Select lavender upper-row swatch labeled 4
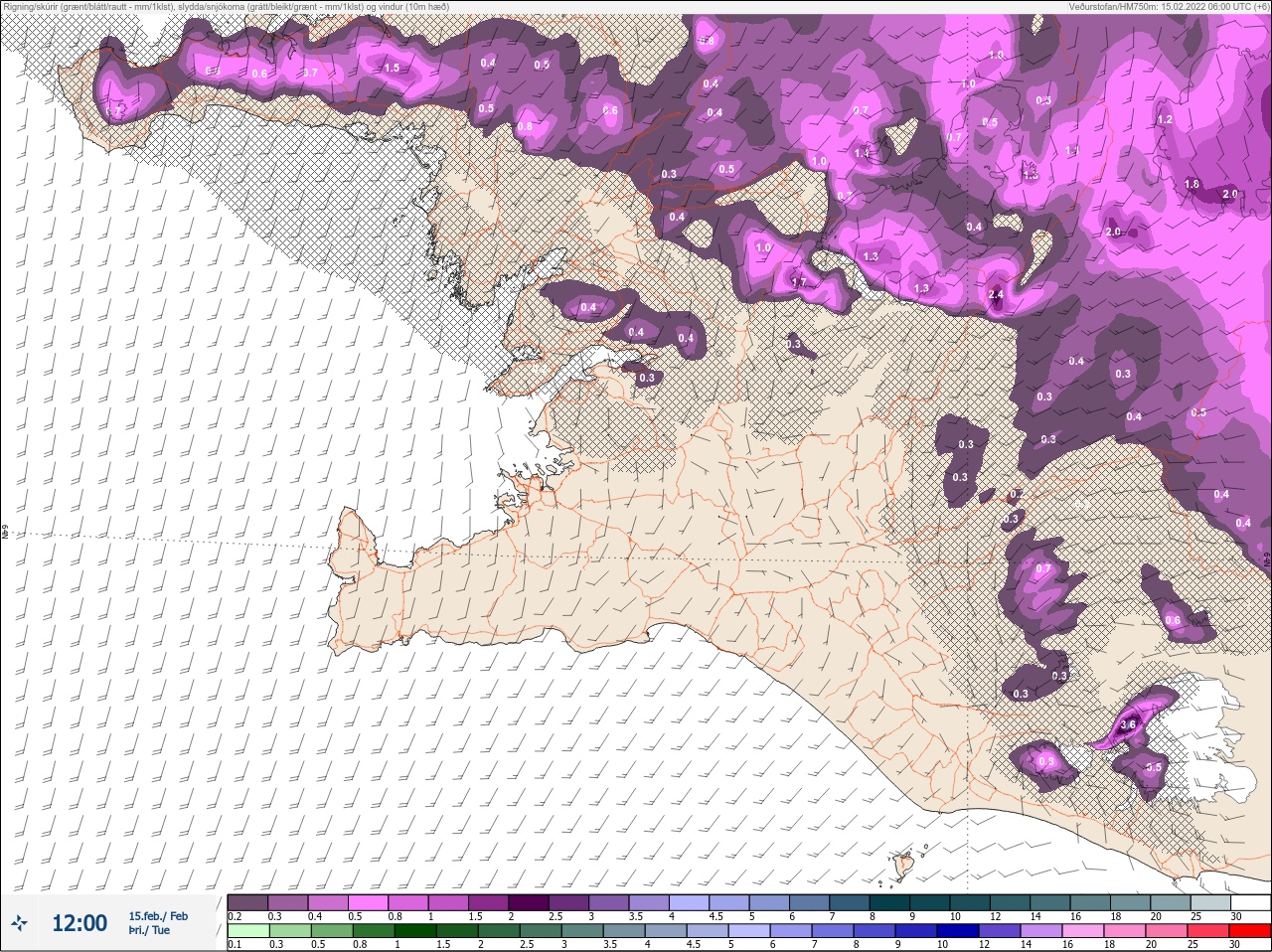This screenshot has height=952, width=1272. click(x=689, y=902)
